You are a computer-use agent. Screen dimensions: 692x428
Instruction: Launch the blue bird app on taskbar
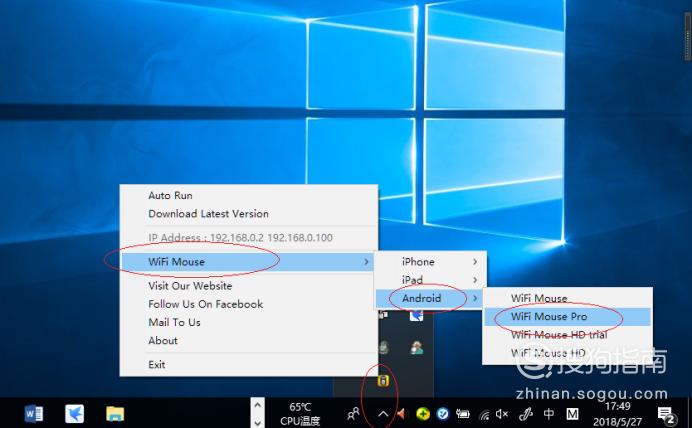(x=75, y=414)
